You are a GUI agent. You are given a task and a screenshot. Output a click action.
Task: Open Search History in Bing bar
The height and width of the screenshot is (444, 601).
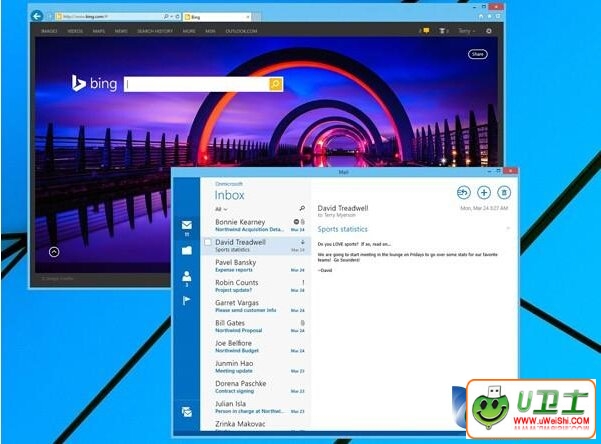click(155, 31)
